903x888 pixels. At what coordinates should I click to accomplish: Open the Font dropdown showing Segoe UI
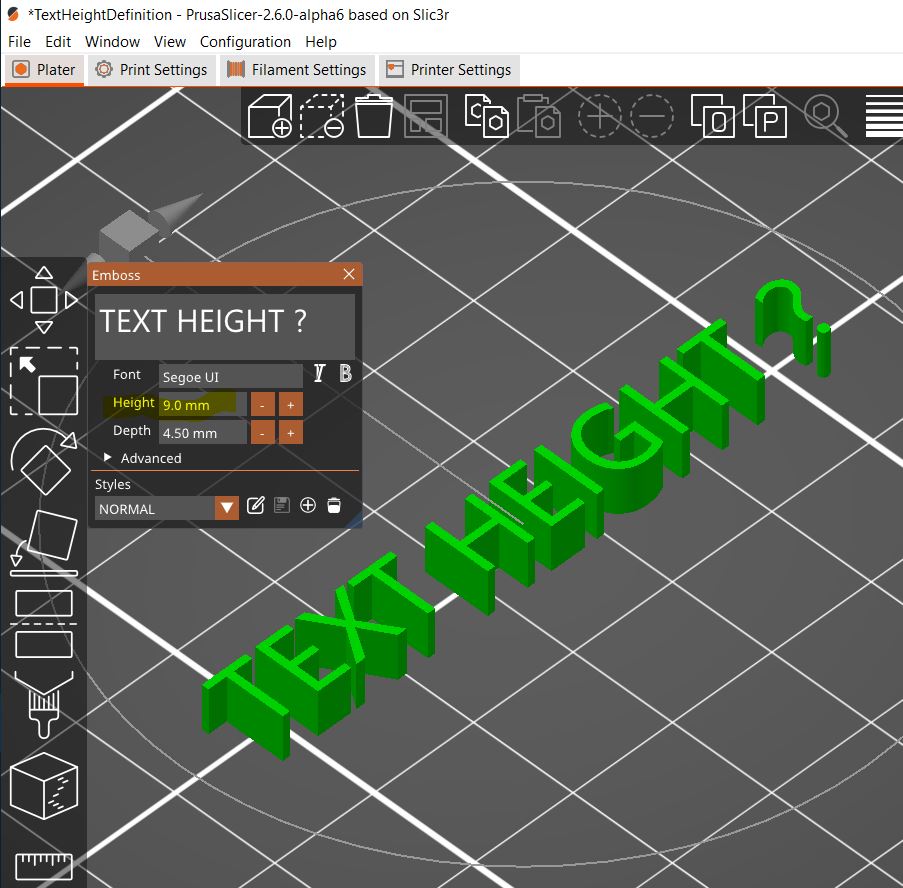(230, 377)
